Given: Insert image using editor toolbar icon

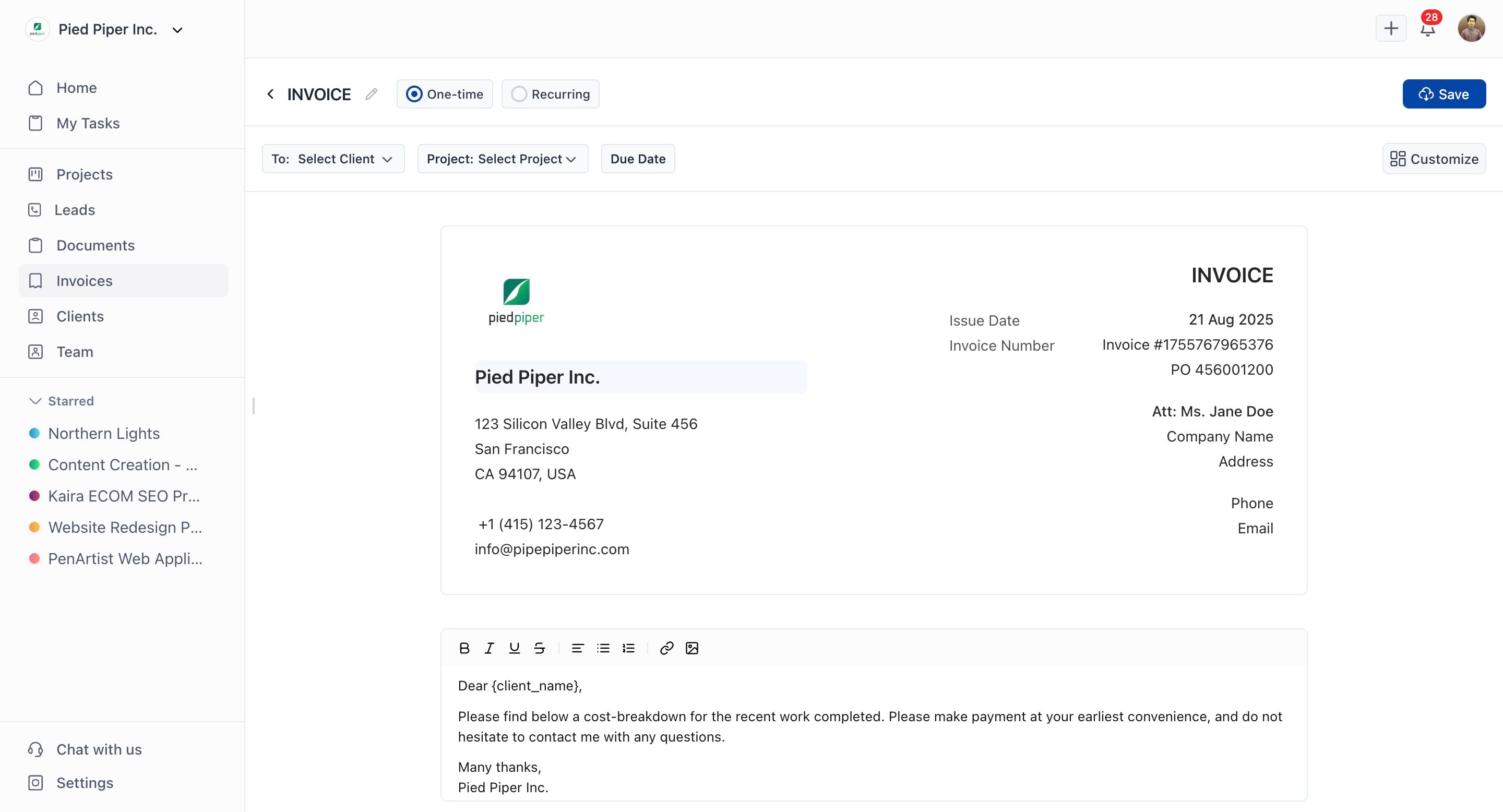Looking at the screenshot, I should click(x=692, y=648).
